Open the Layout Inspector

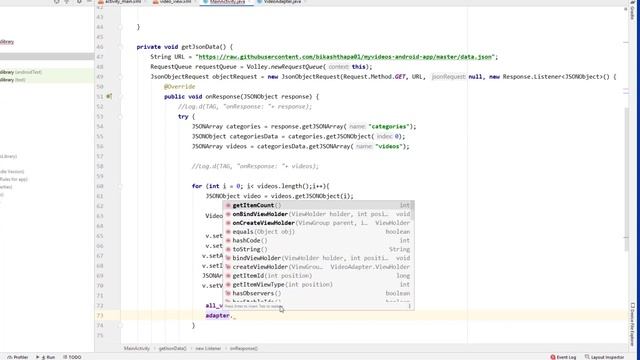[605, 357]
